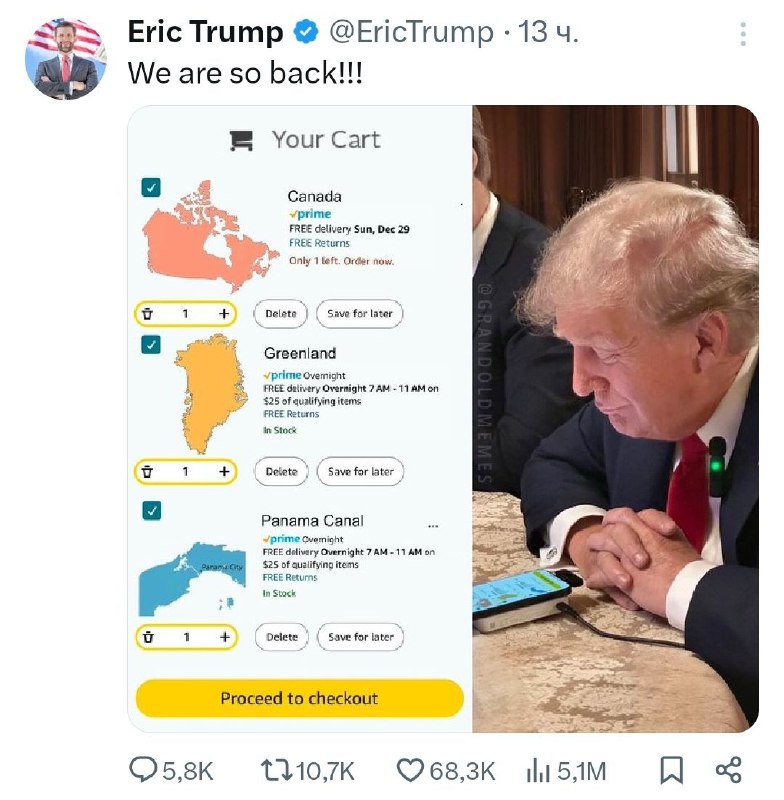Bookmark this tweet
The height and width of the screenshot is (800, 784).
672,770
